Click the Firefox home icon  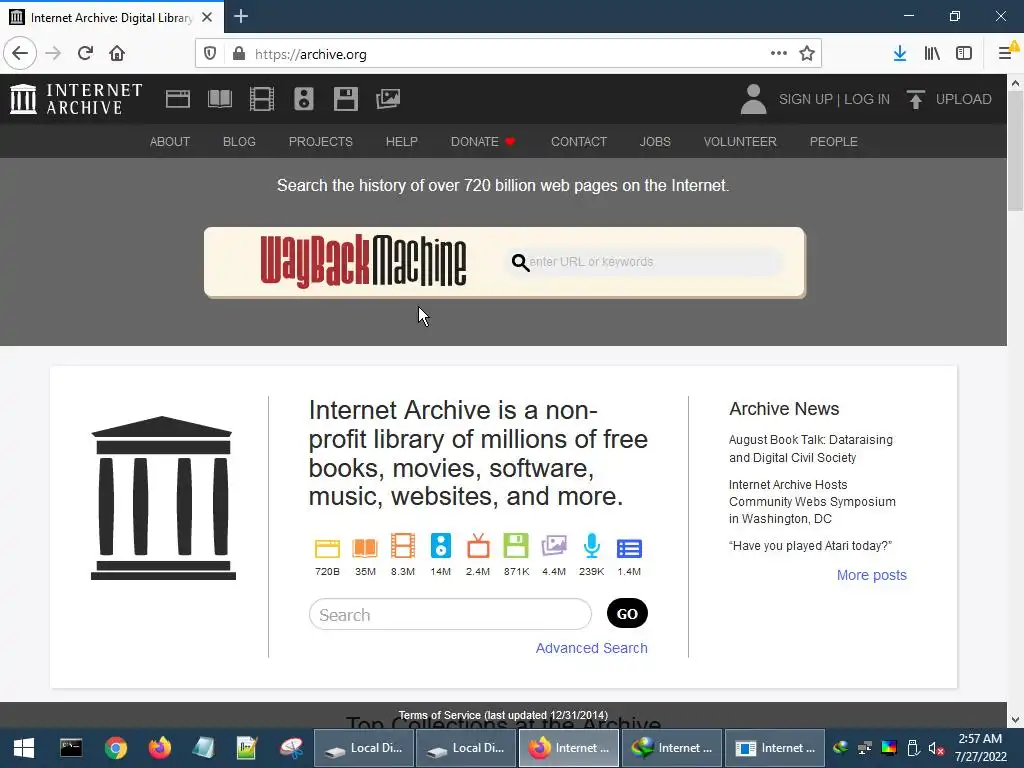[117, 54]
